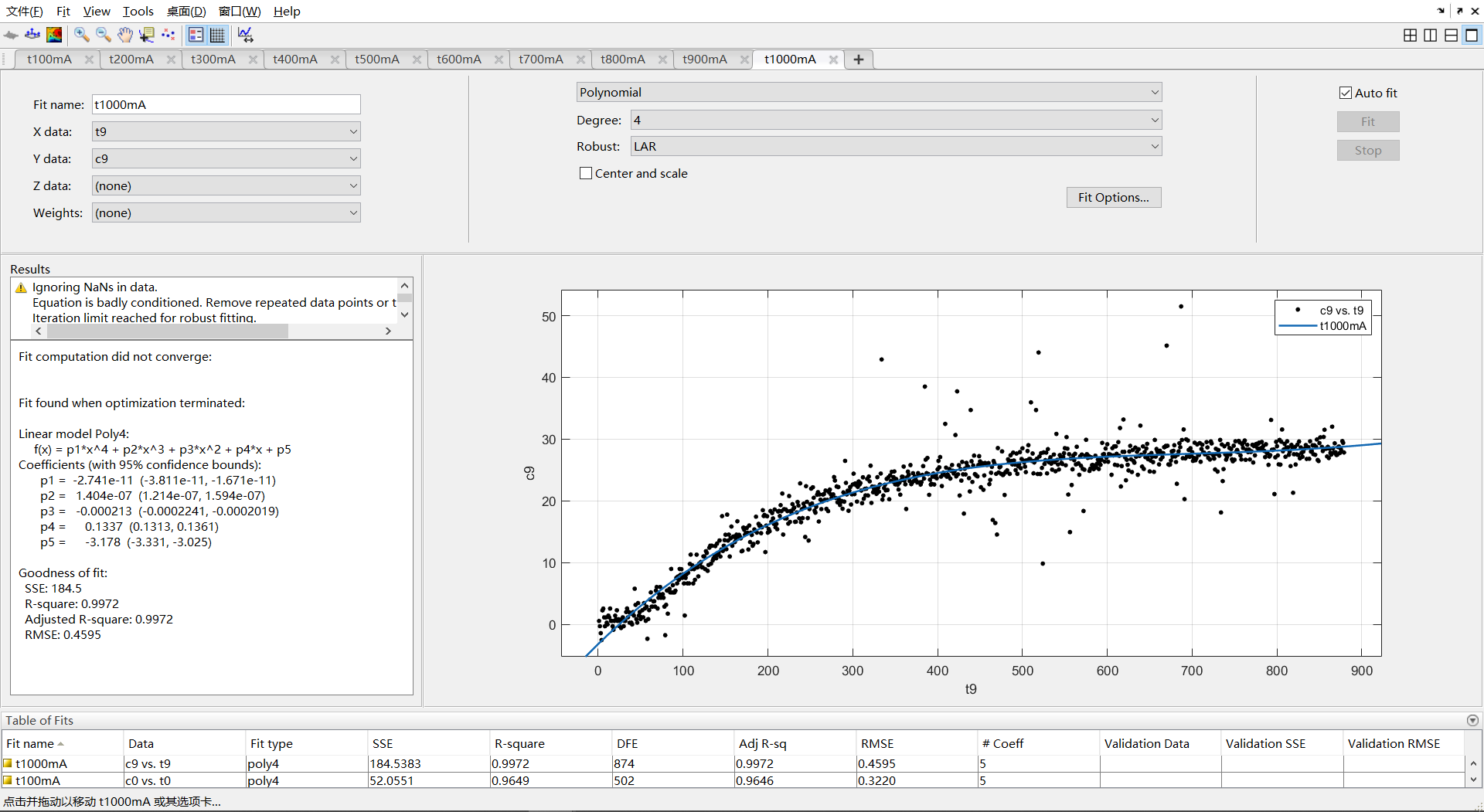
Task: Switch to left/right tile layout
Action: click(1431, 36)
